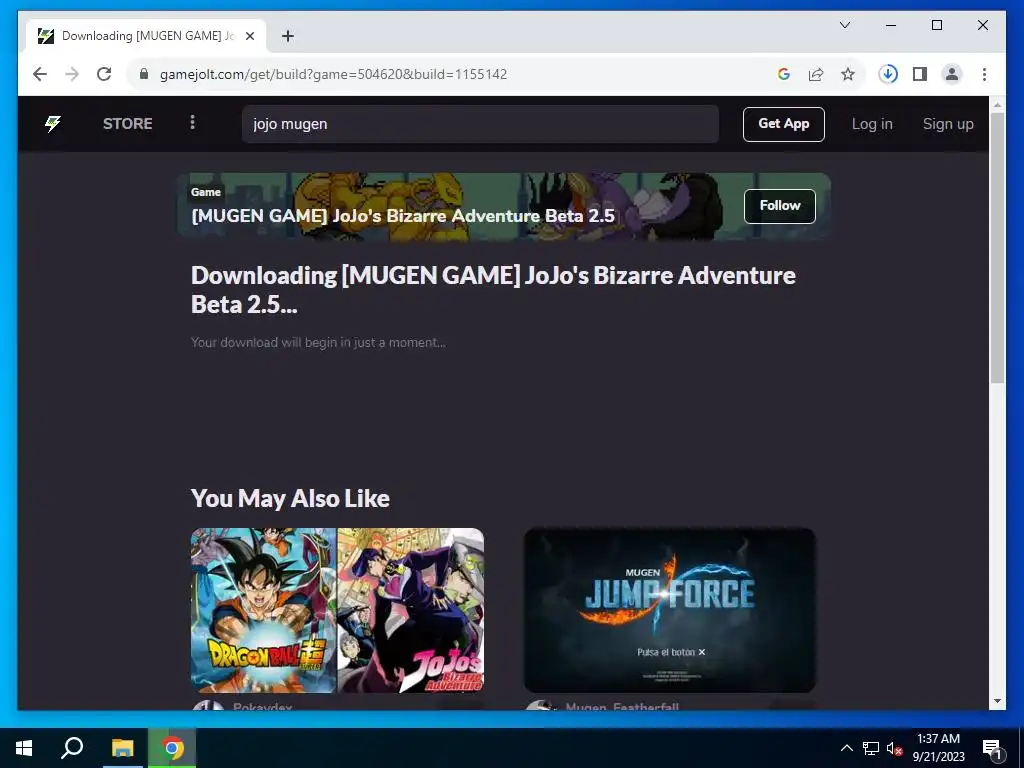Open the STORE menu item
Screen dimensions: 1024x768
(127, 123)
